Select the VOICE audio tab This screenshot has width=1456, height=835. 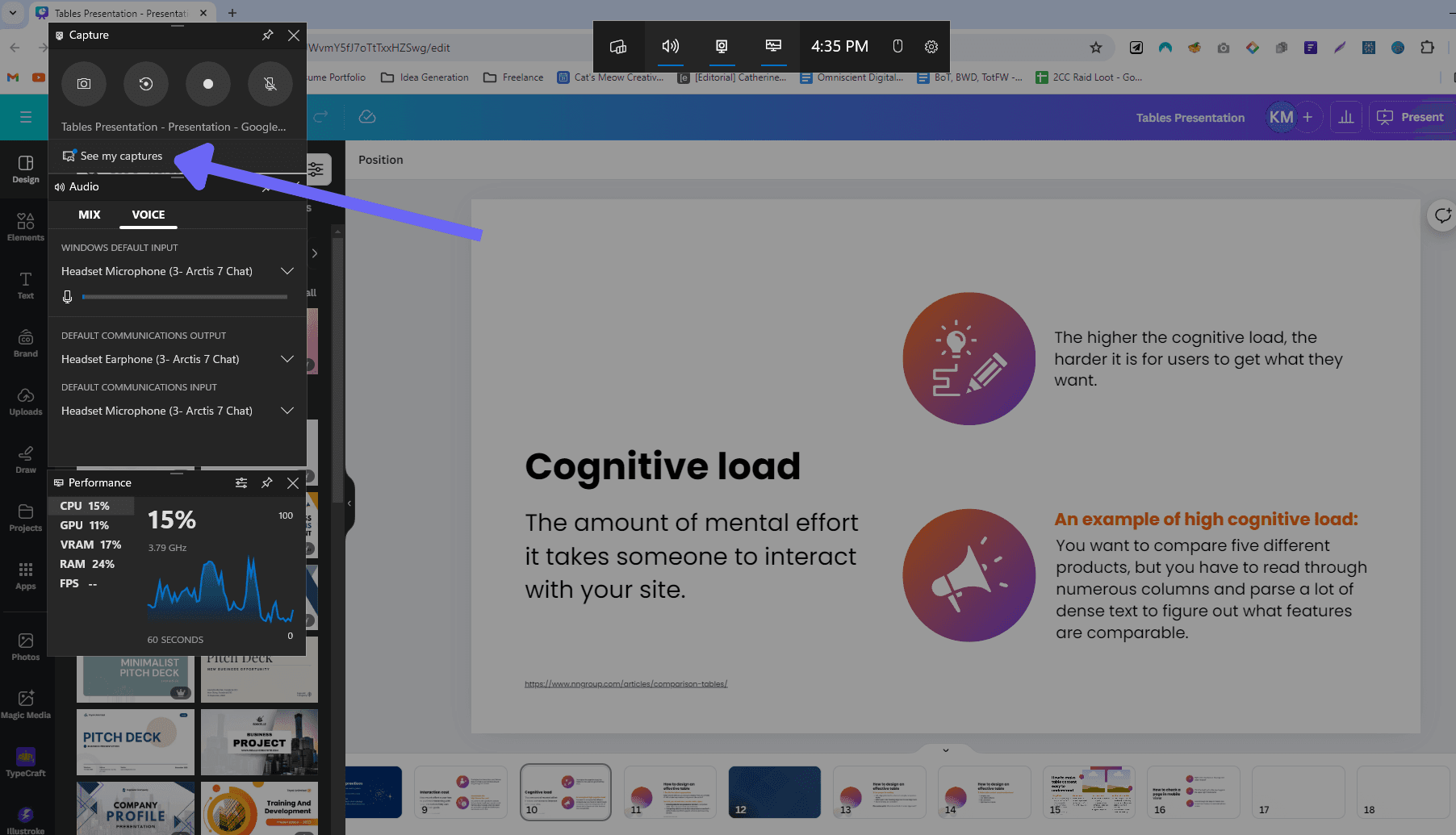[x=149, y=215]
